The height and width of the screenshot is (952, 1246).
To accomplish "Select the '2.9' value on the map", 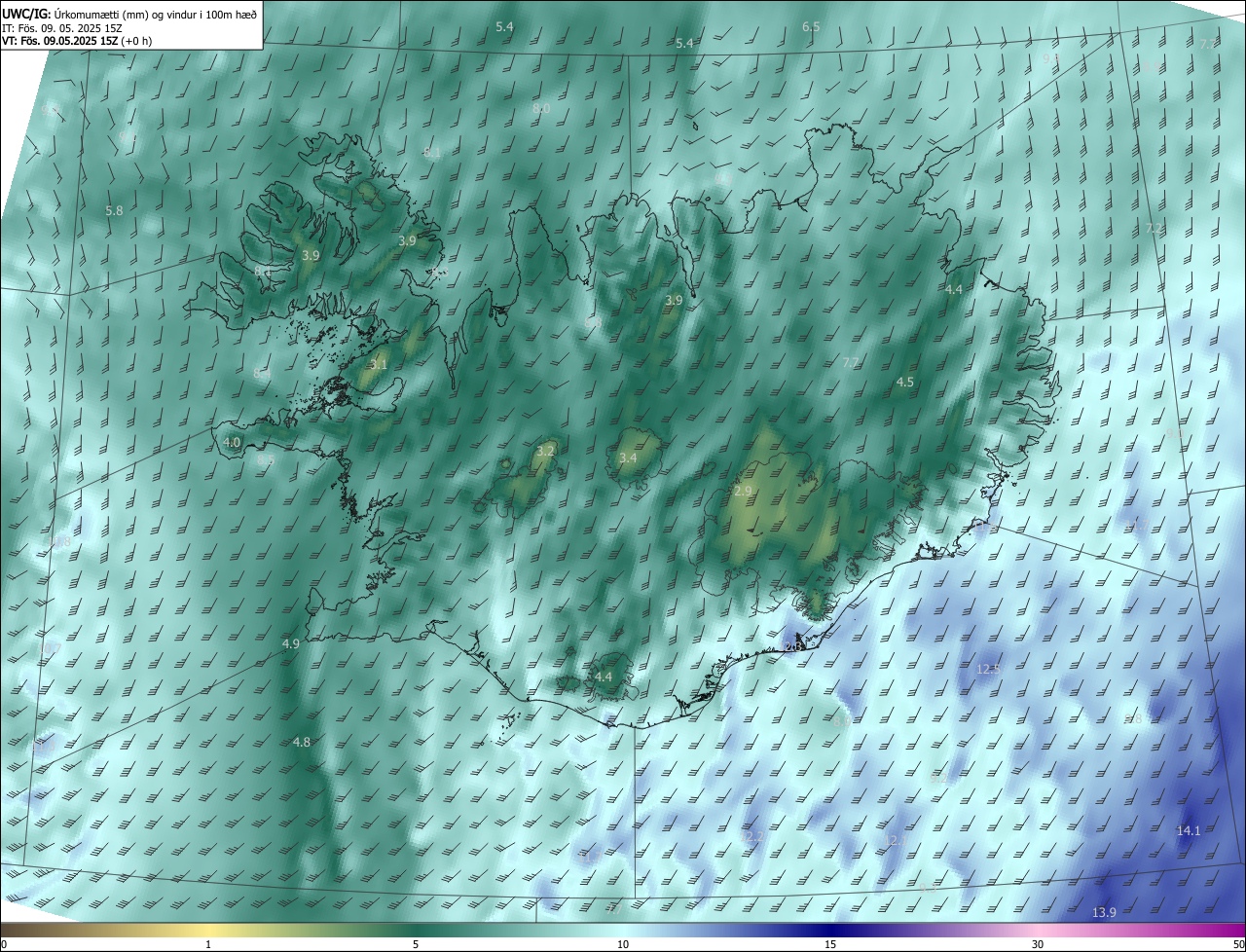I will [743, 492].
